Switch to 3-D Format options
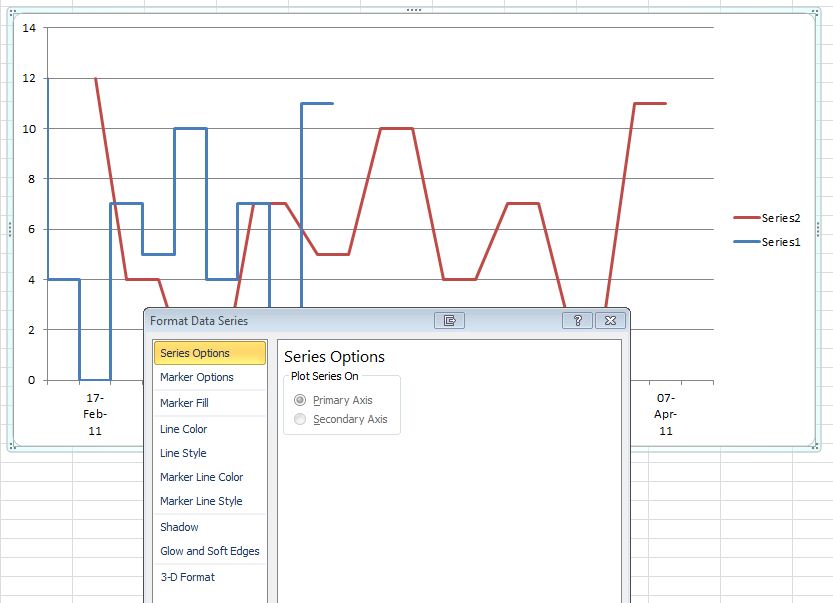The width and height of the screenshot is (833, 603). coord(187,577)
